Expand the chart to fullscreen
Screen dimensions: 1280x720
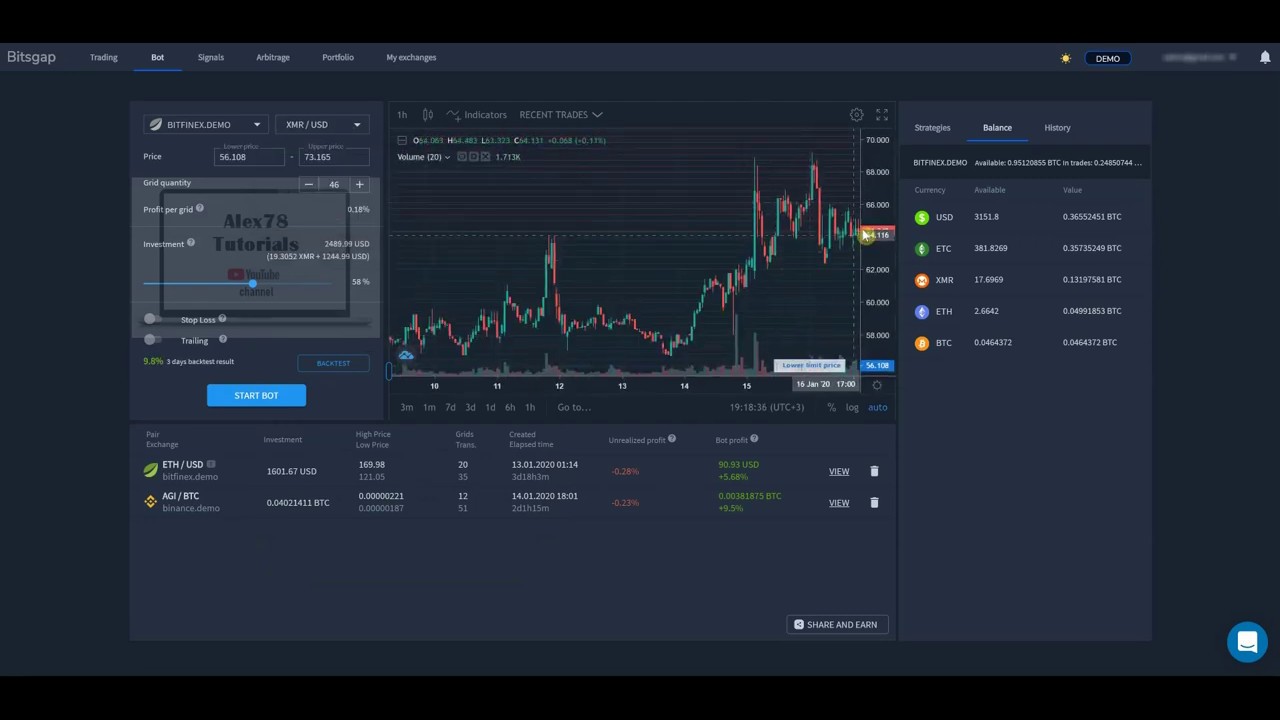(882, 115)
